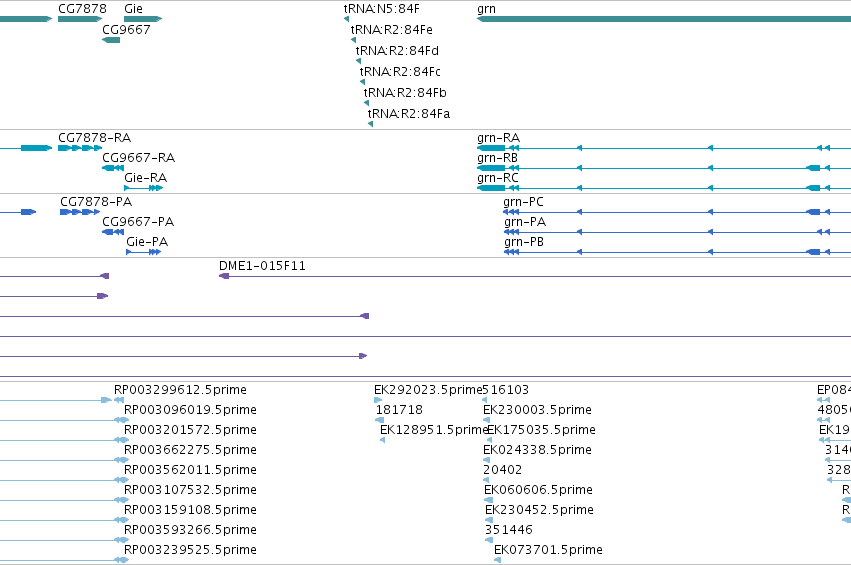Select the EK230452.5prime label

click(539, 509)
